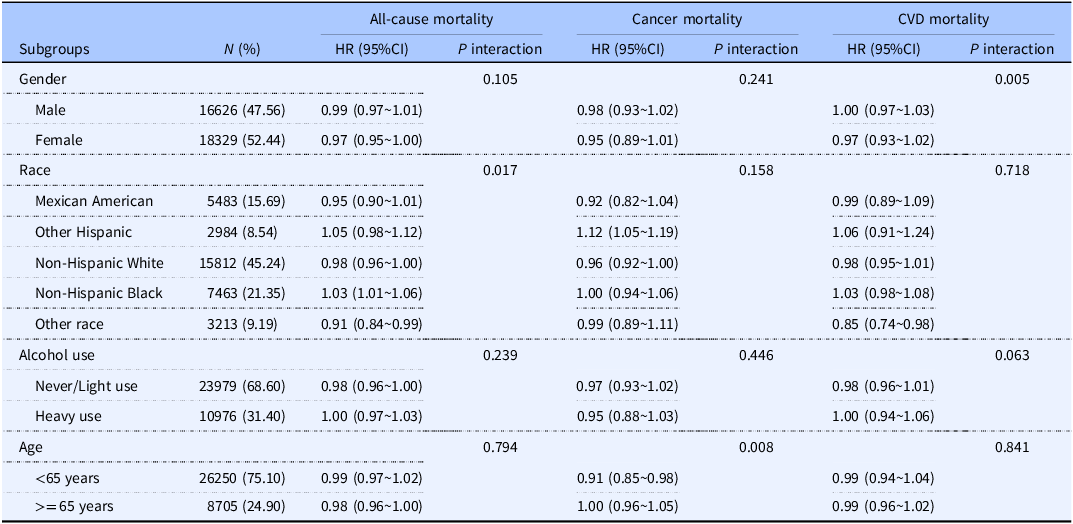Select the Alcohol use row label

(x=56, y=355)
